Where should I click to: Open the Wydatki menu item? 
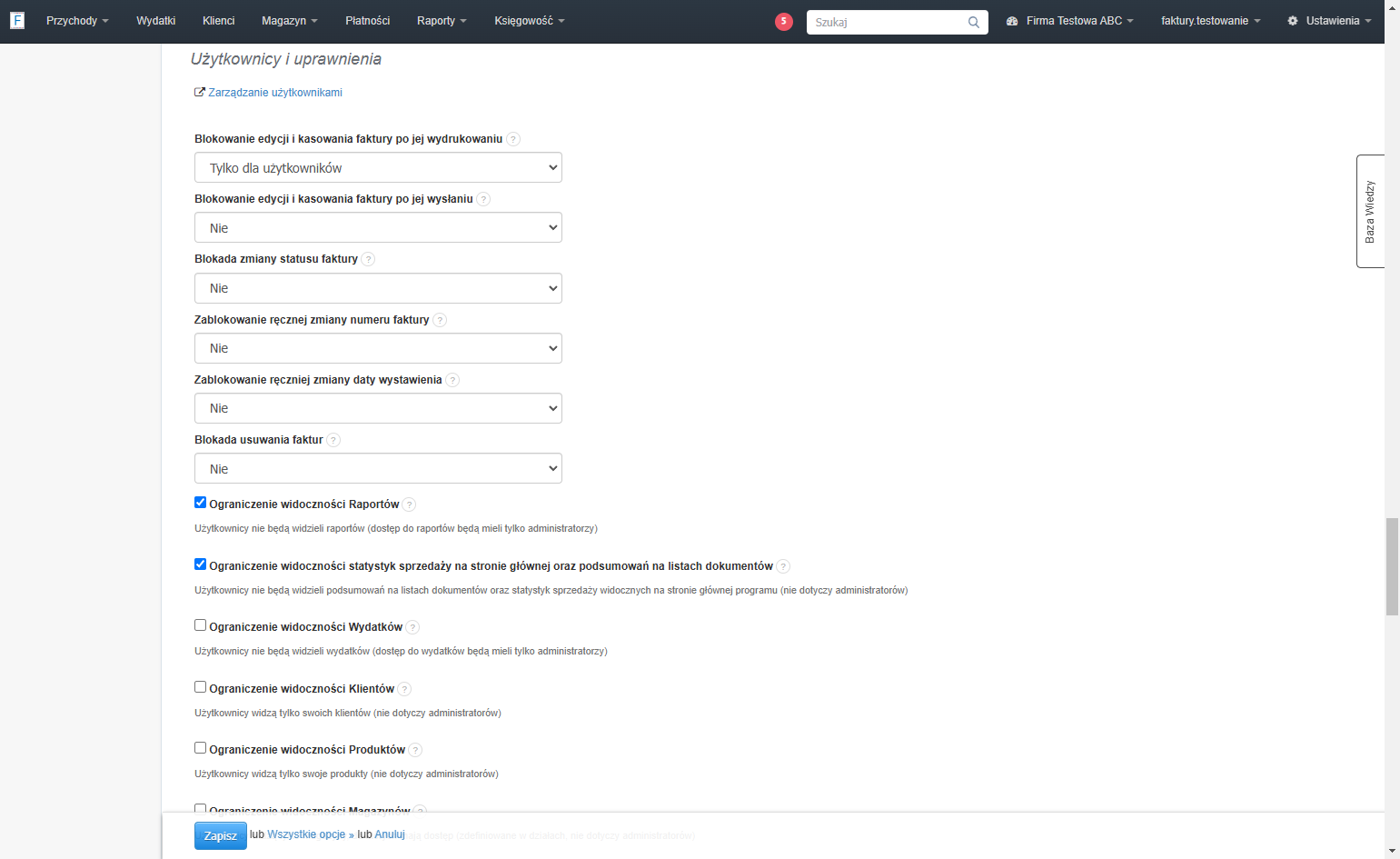155,21
